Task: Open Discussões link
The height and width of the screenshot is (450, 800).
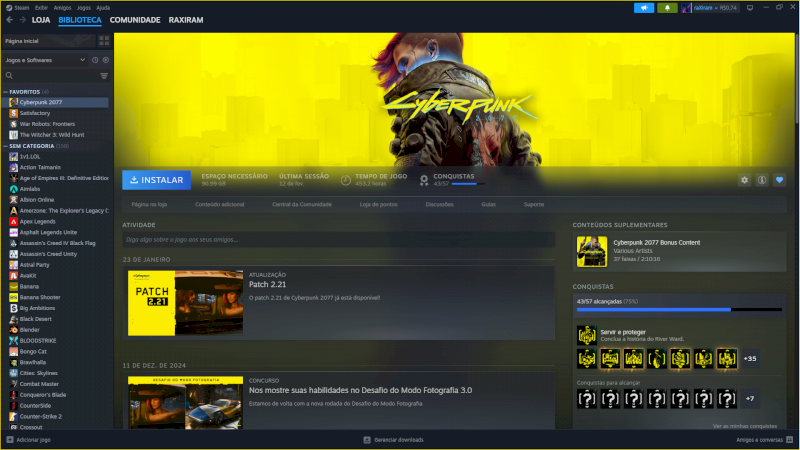Action: [439, 204]
